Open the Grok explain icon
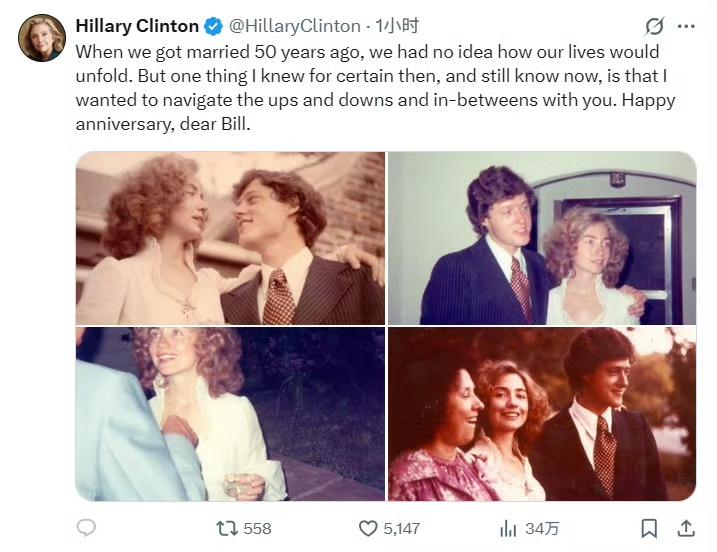This screenshot has width=717, height=552. point(655,26)
